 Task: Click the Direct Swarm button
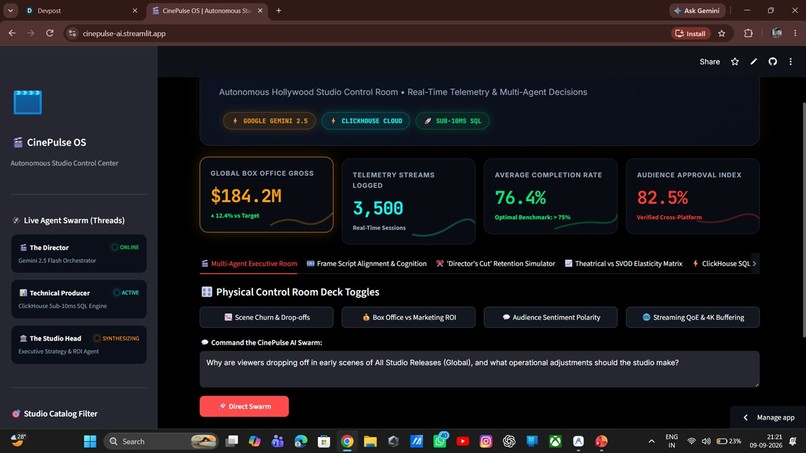244,406
